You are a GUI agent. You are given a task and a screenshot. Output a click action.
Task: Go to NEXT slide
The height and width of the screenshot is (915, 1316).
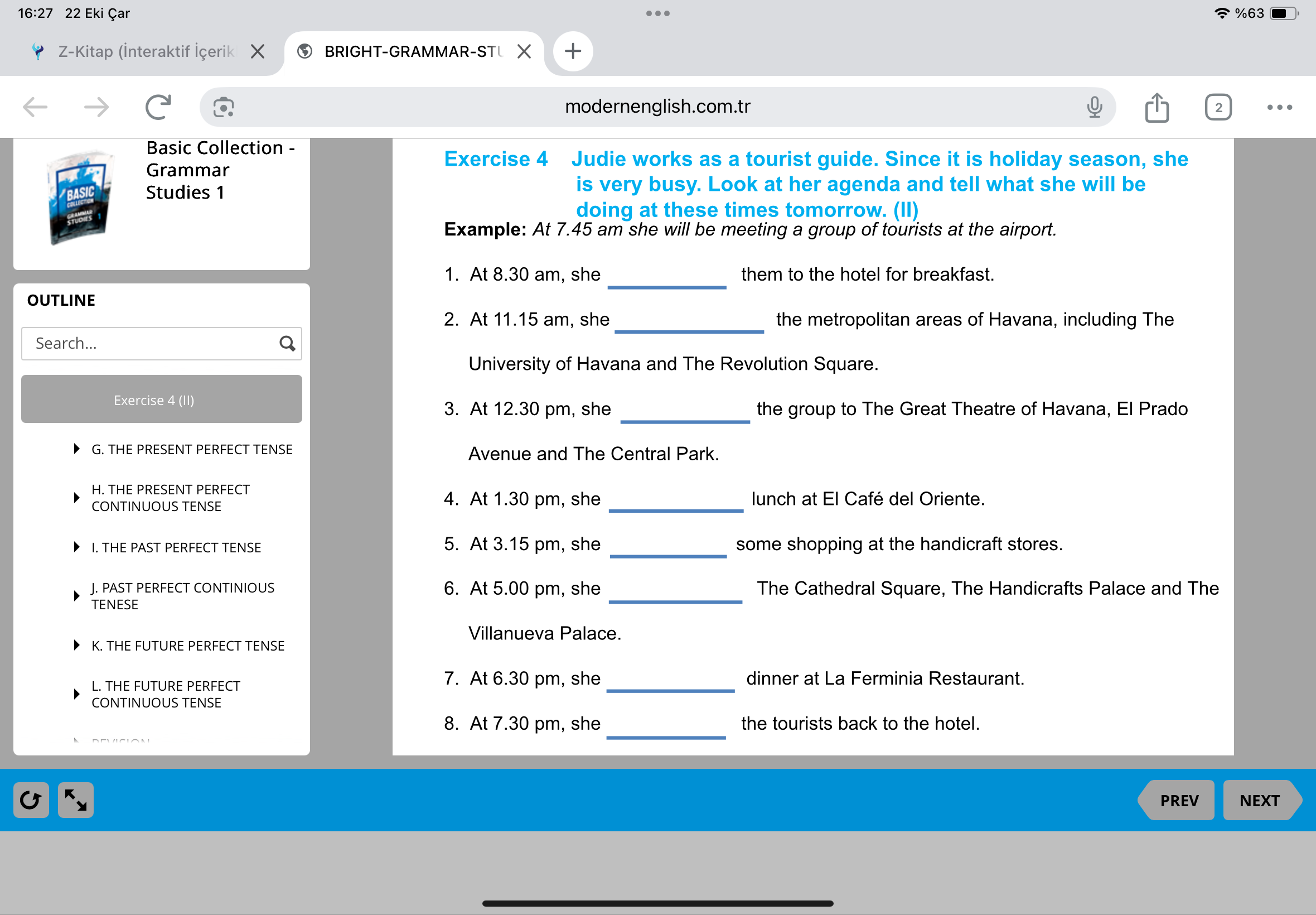point(1259,800)
